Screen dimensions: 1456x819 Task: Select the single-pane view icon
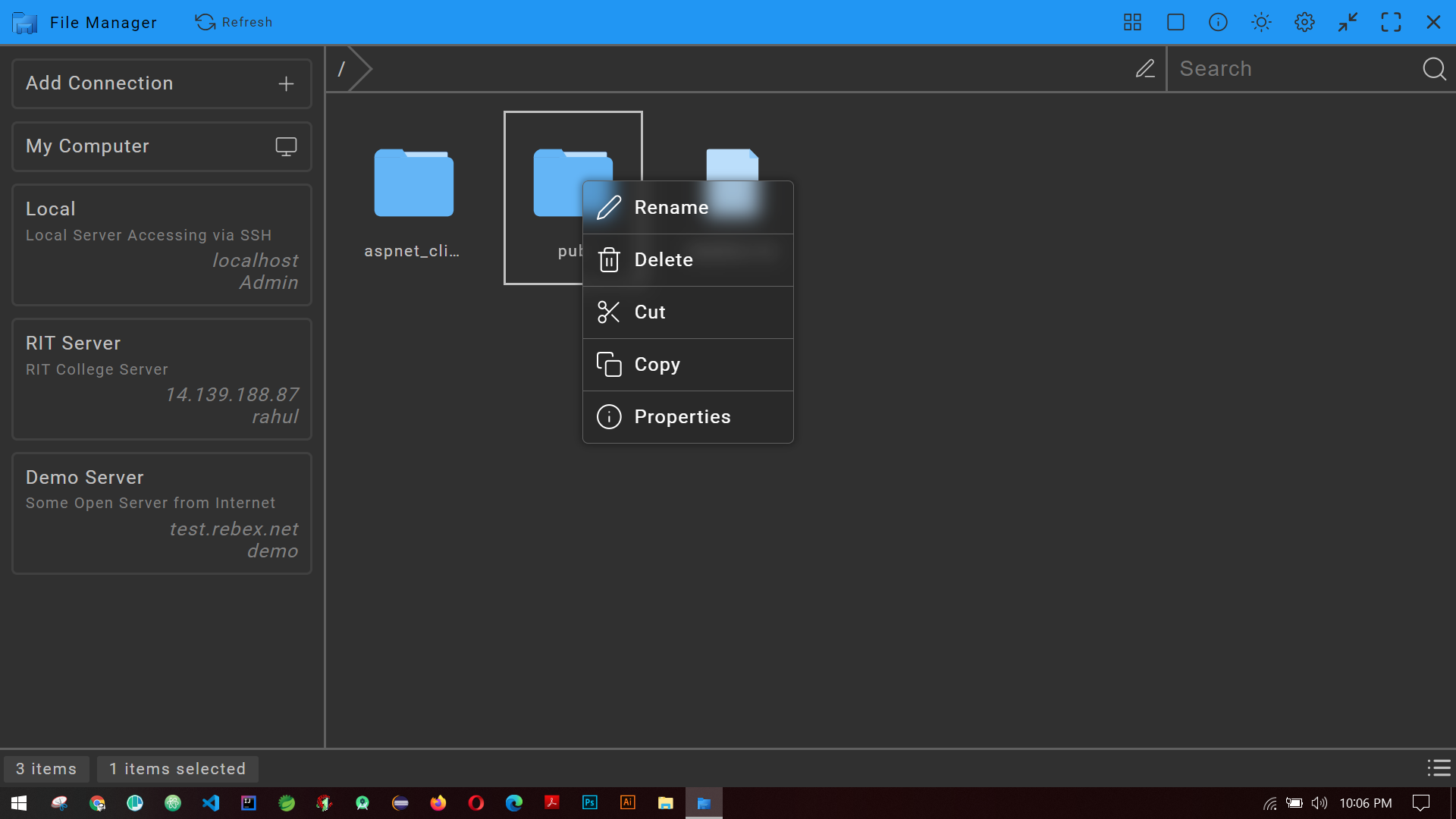click(1175, 22)
